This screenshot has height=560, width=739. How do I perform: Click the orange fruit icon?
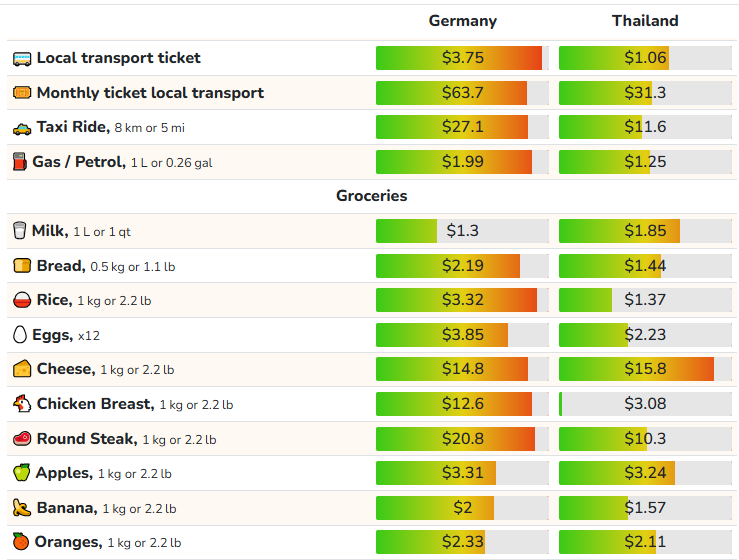(x=21, y=542)
